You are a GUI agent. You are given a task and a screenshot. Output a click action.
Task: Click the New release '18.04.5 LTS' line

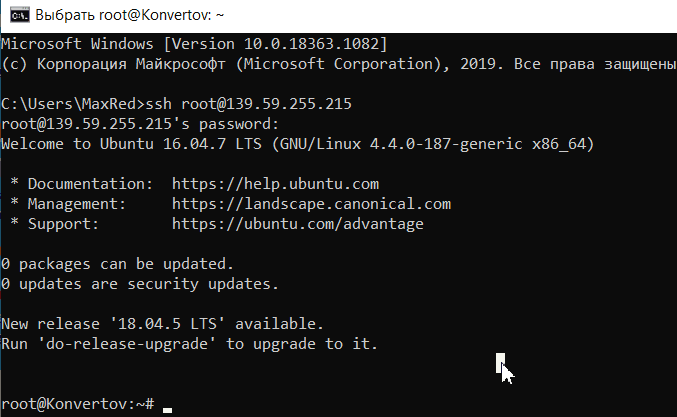162,324
